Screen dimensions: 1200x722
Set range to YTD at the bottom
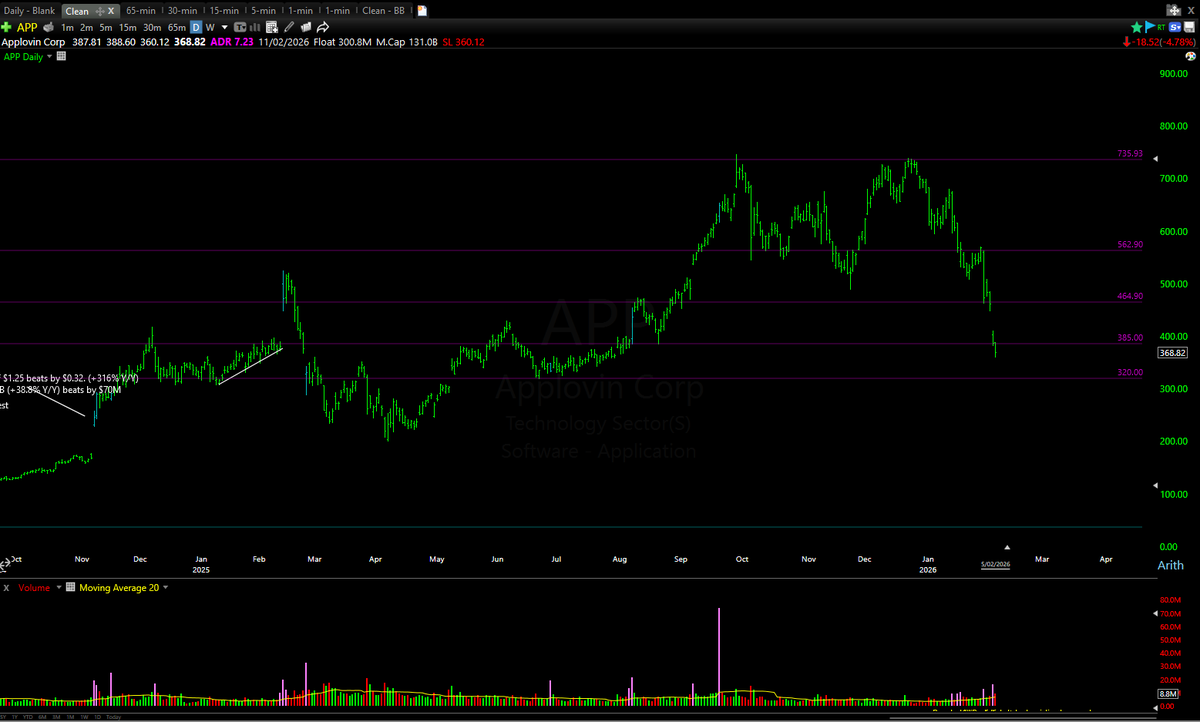pyautogui.click(x=28, y=717)
